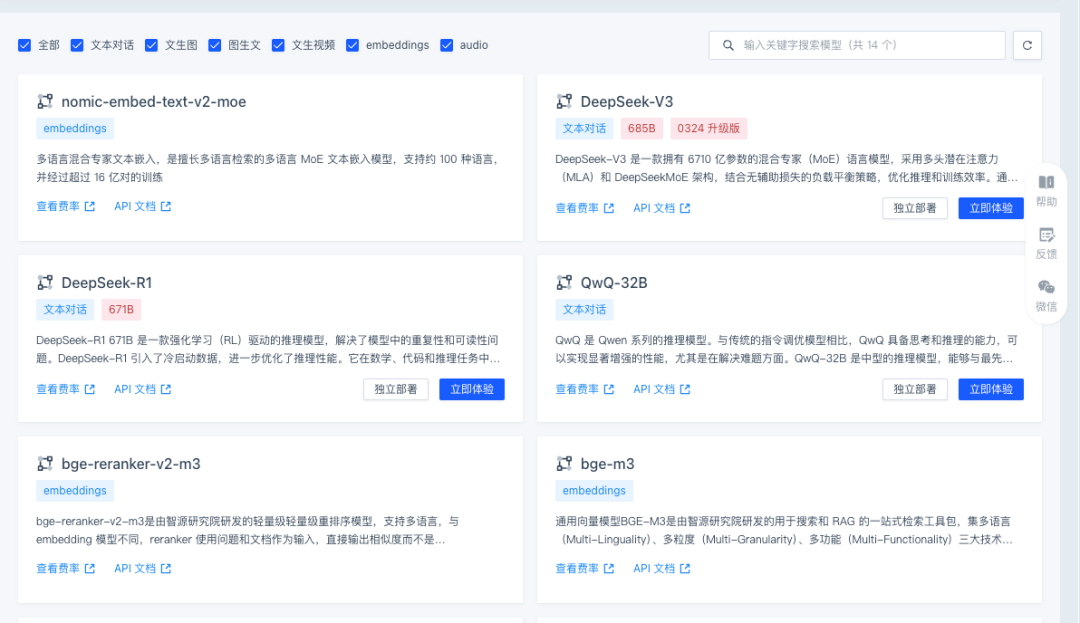The width and height of the screenshot is (1080, 623).
Task: Click the embeddings tag on bge-m3
Action: [594, 491]
